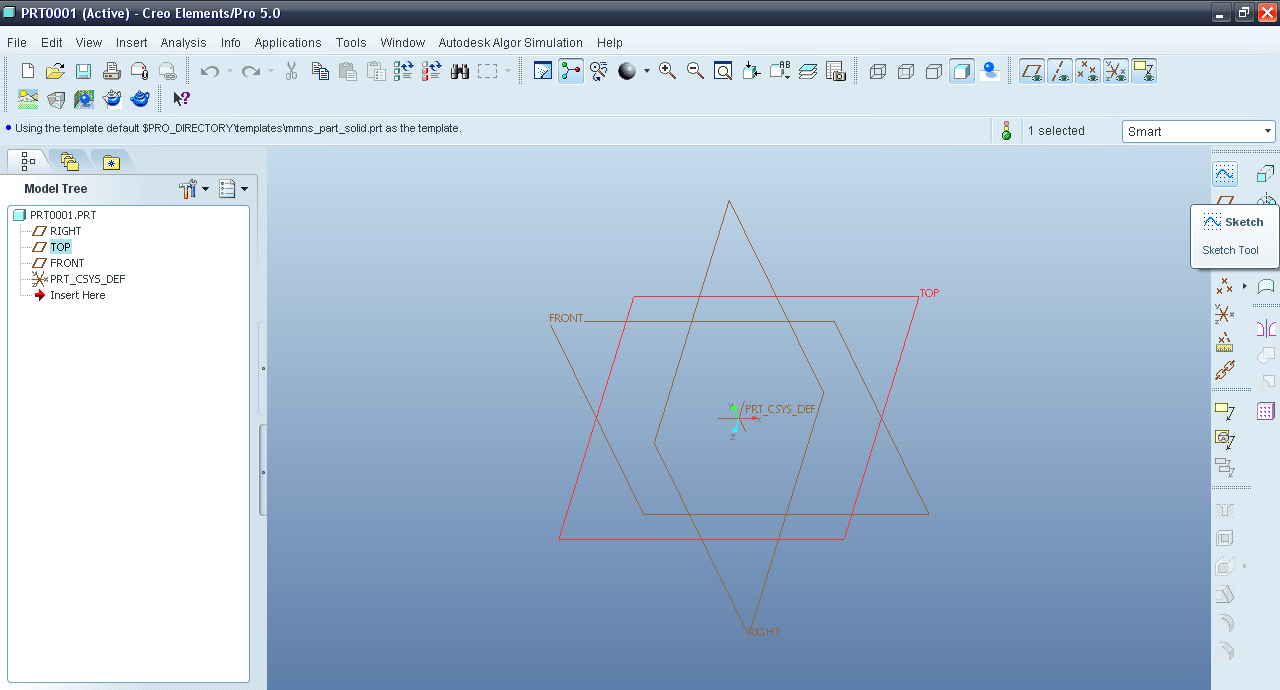Toggle annotation element display
This screenshot has height=690, width=1280.
coord(1144,71)
